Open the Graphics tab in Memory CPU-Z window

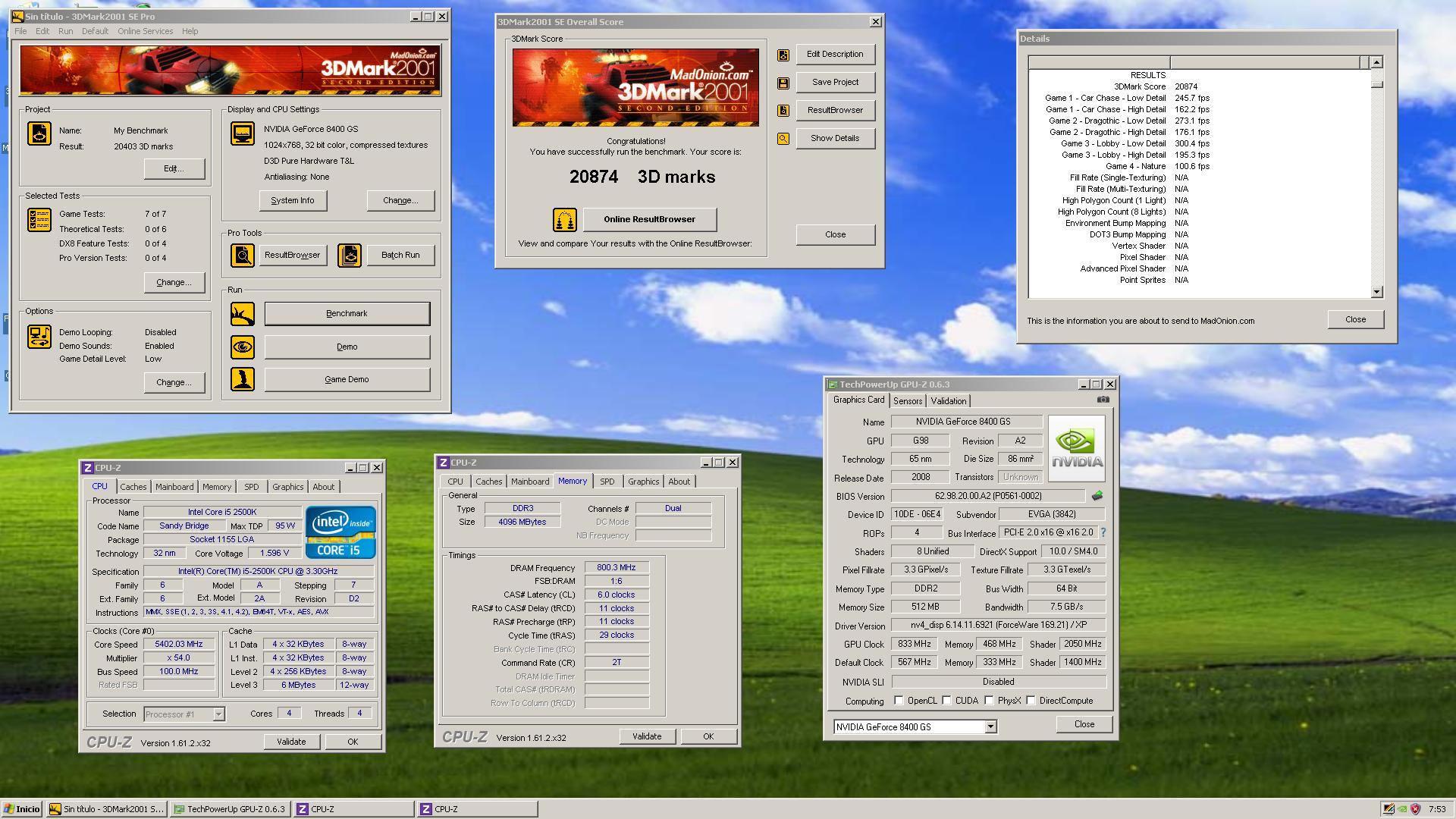(x=643, y=482)
